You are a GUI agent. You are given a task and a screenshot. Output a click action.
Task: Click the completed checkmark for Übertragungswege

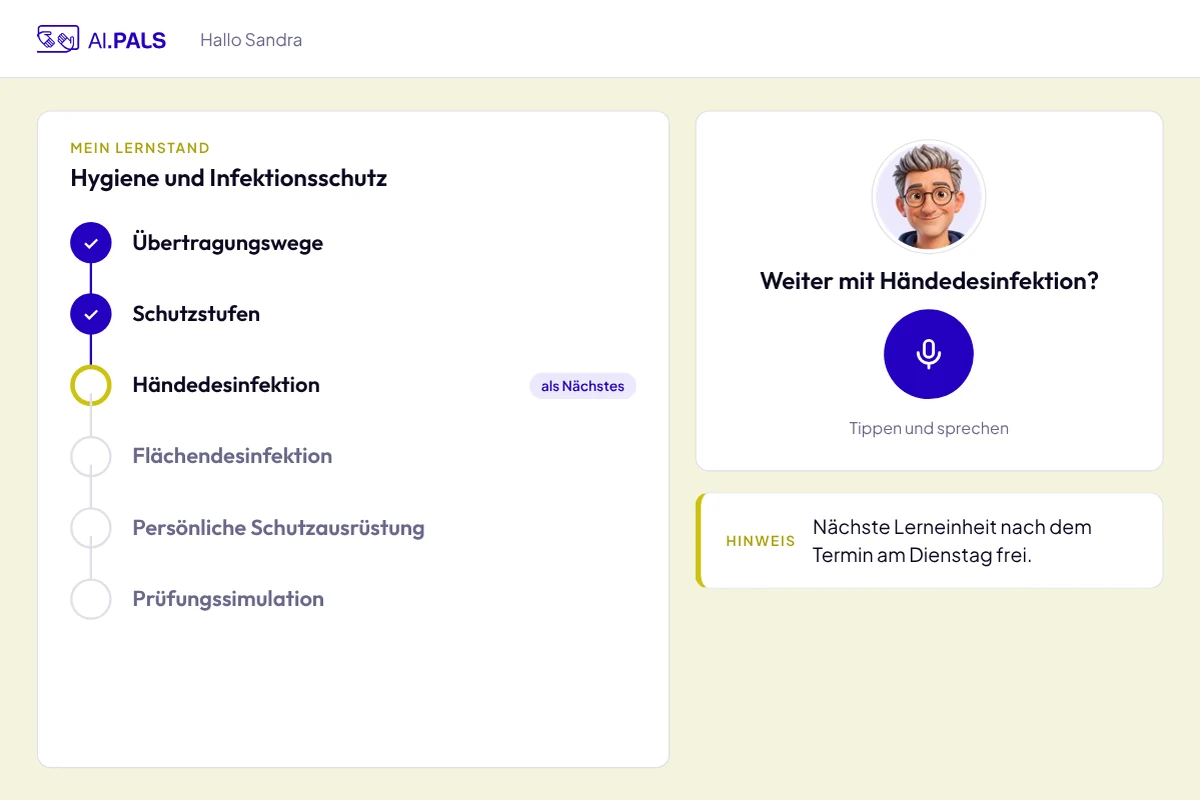click(91, 243)
